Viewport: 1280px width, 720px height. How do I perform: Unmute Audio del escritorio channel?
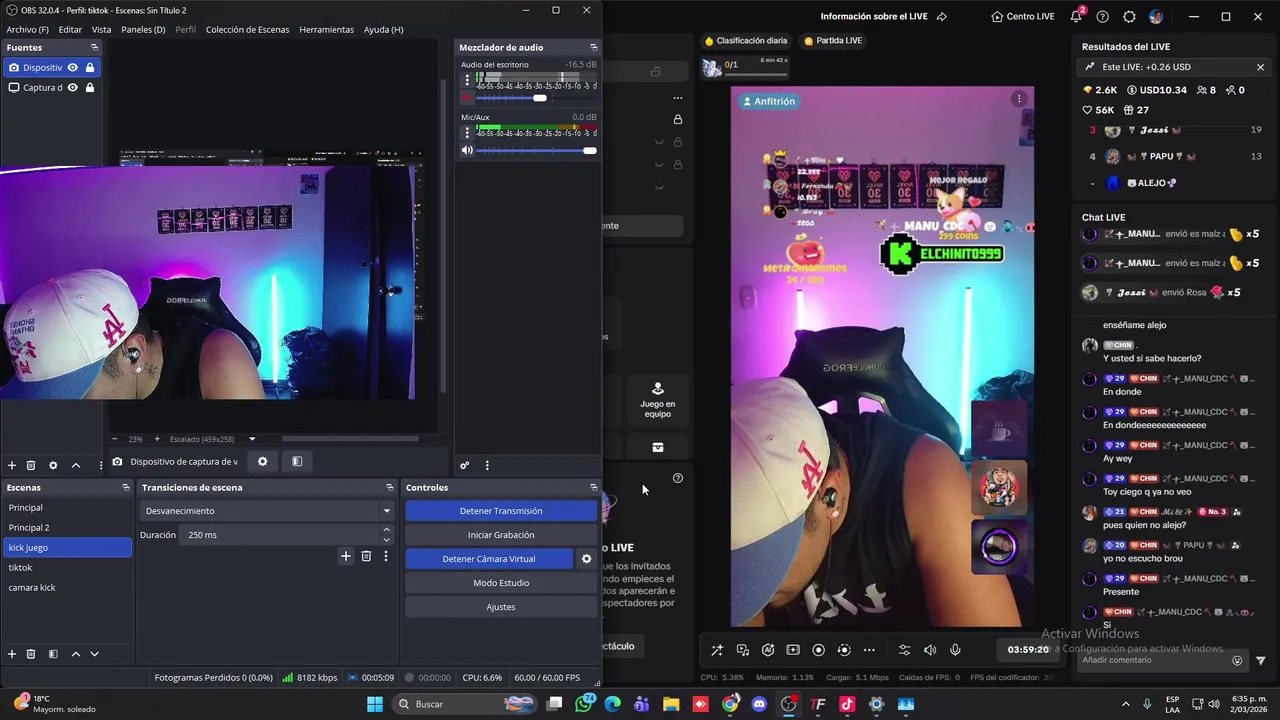pos(467,98)
